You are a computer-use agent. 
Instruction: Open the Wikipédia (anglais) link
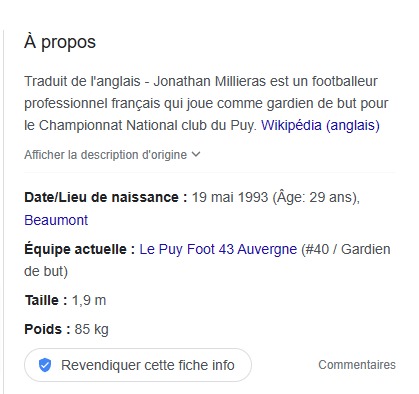point(320,125)
